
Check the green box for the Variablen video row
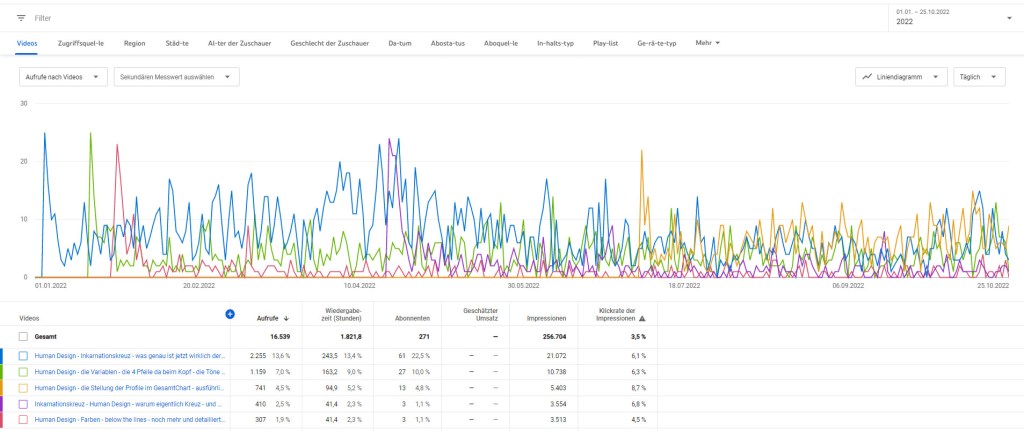coord(24,371)
